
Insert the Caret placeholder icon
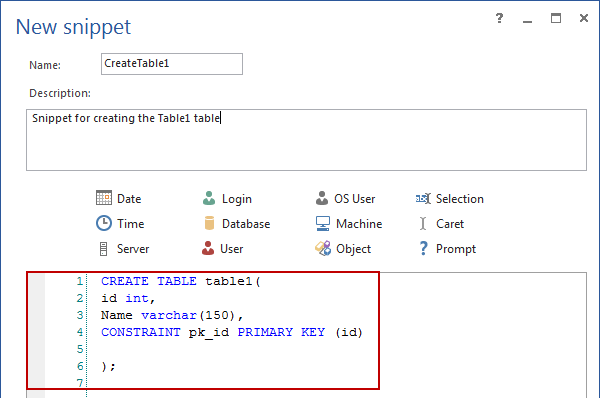pos(423,223)
